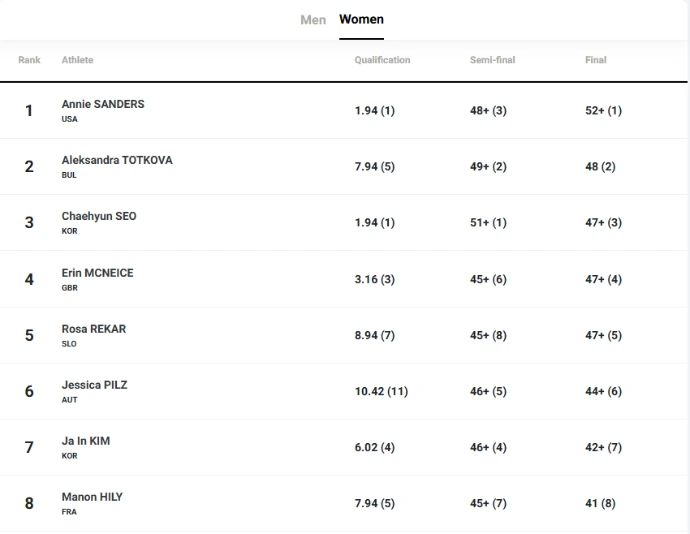Viewport: 690px width, 534px height.
Task: Open athlete Annie SANDERS
Action: point(103,104)
